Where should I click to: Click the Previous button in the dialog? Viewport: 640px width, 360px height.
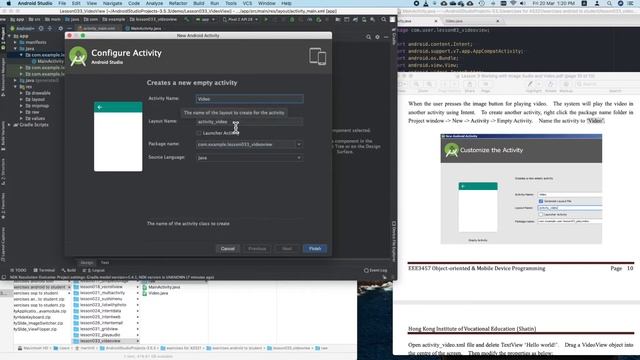pyautogui.click(x=257, y=248)
